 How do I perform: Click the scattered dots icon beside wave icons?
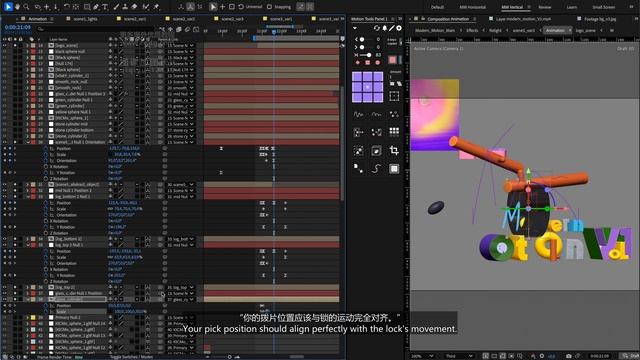pyautogui.click(x=394, y=114)
